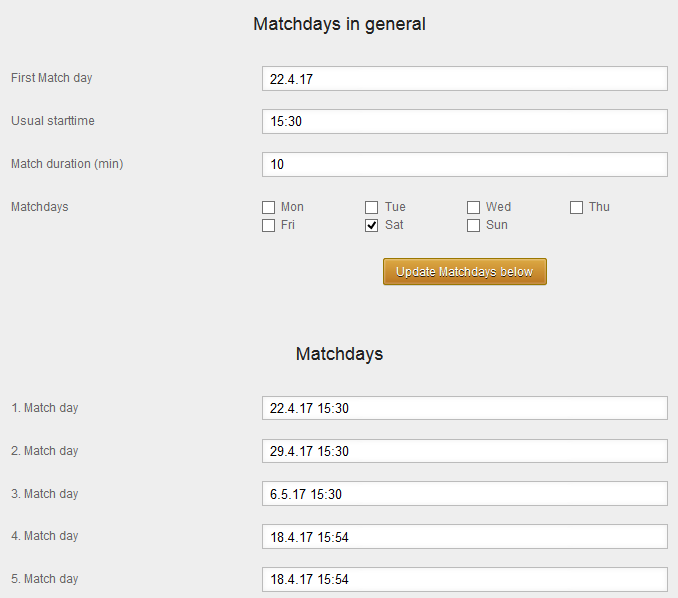This screenshot has width=678, height=598.
Task: Enable the Mon matchday checkbox
Action: [268, 208]
